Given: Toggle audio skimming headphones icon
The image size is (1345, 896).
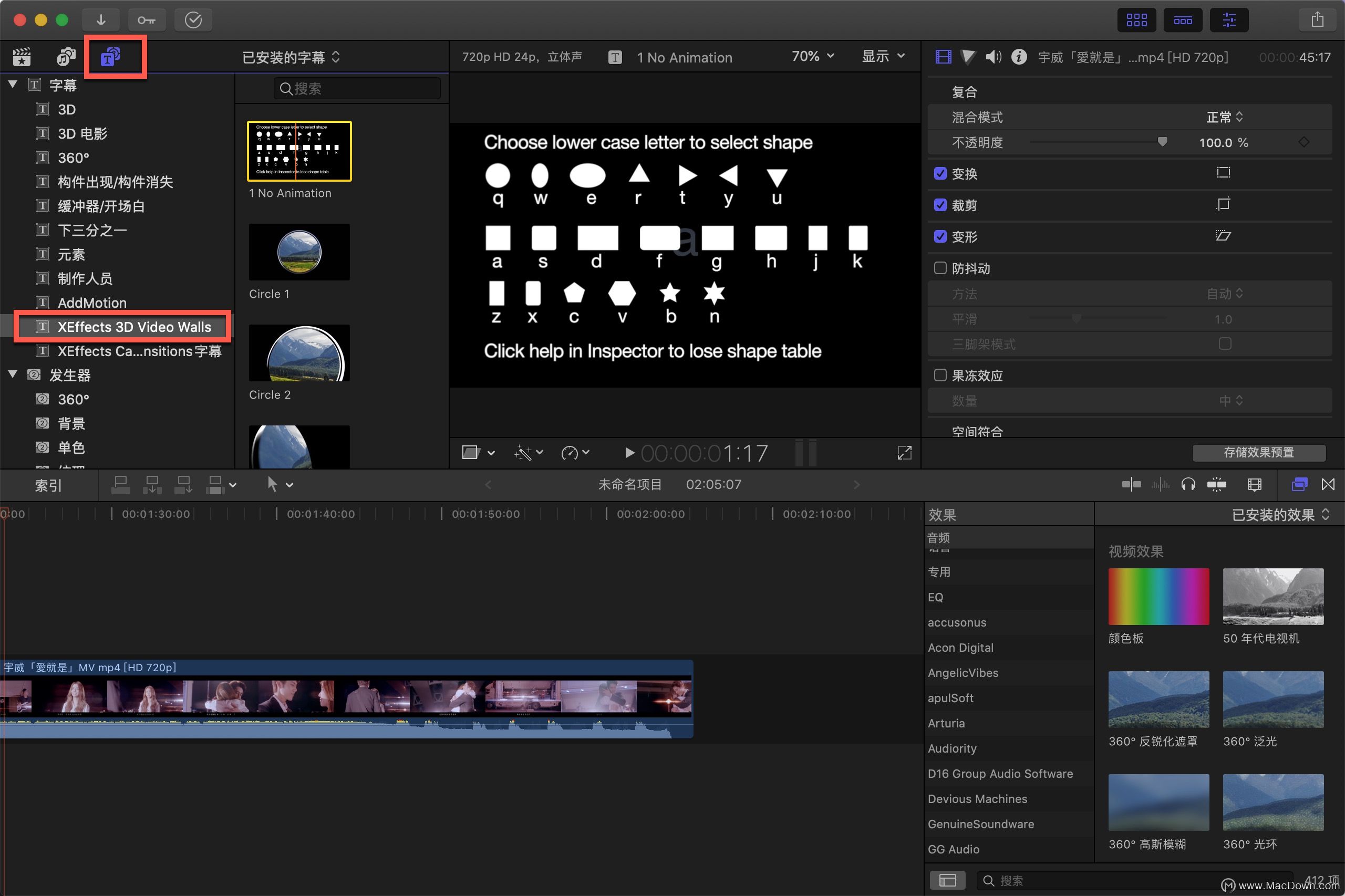Looking at the screenshot, I should pyautogui.click(x=1188, y=485).
